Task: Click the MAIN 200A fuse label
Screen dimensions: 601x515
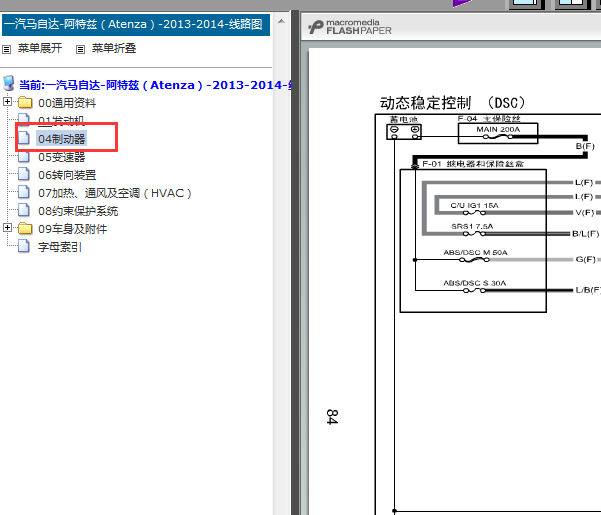Action: pyautogui.click(x=498, y=130)
